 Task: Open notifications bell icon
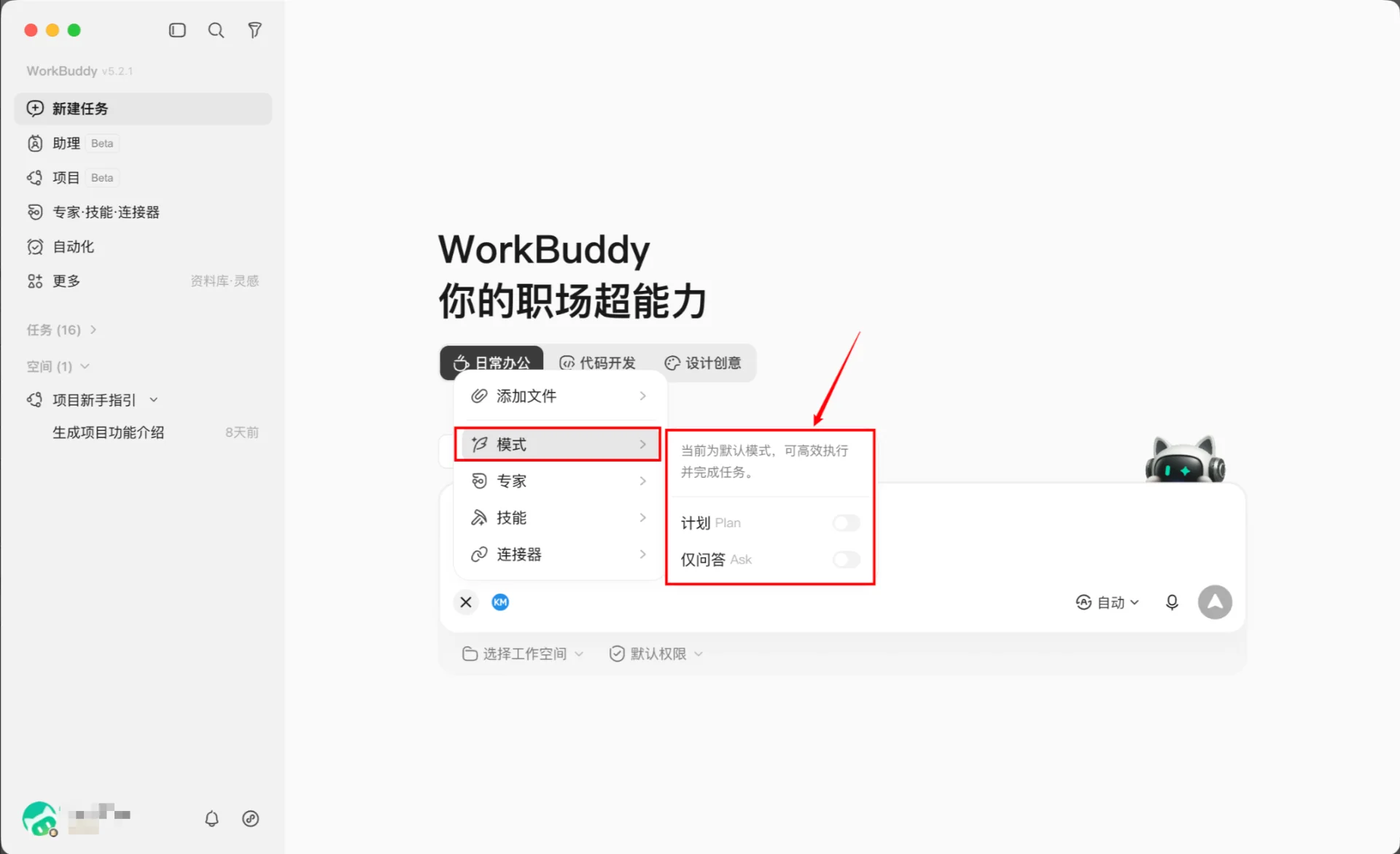[x=211, y=818]
